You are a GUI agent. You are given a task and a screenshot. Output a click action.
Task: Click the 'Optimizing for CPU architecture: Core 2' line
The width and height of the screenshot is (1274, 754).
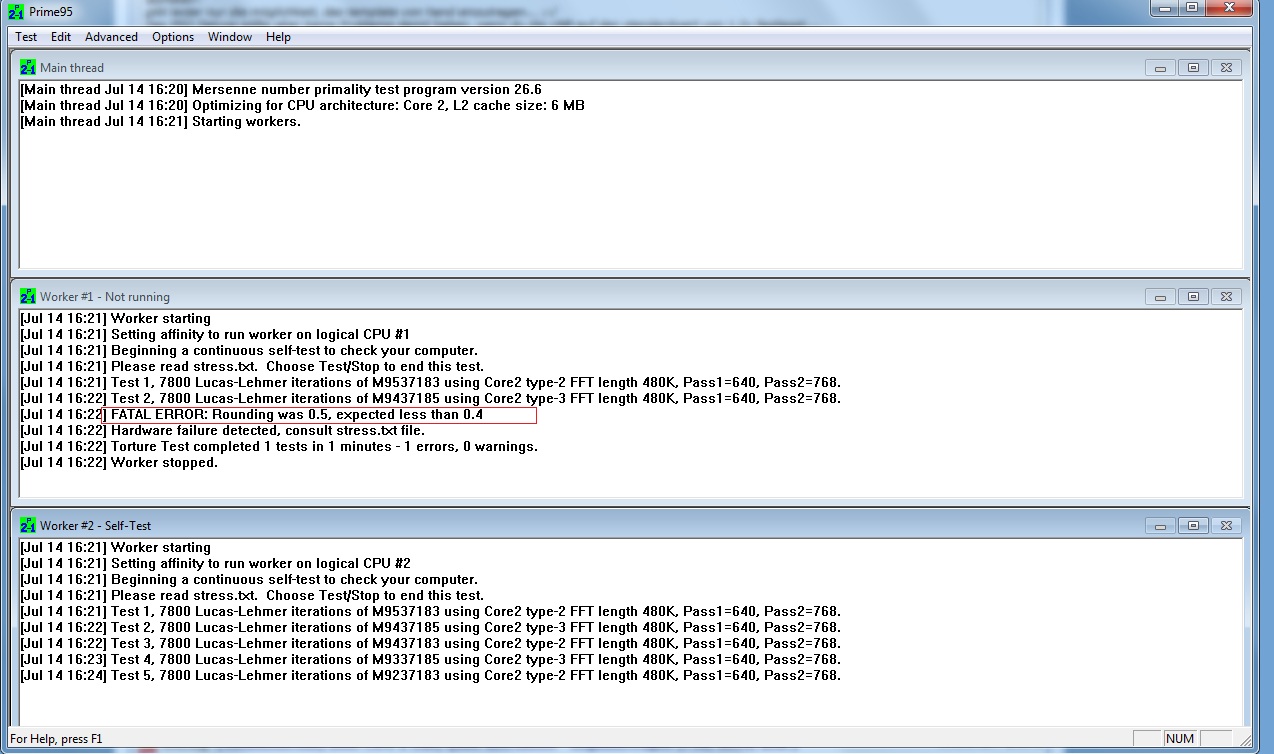click(x=303, y=106)
